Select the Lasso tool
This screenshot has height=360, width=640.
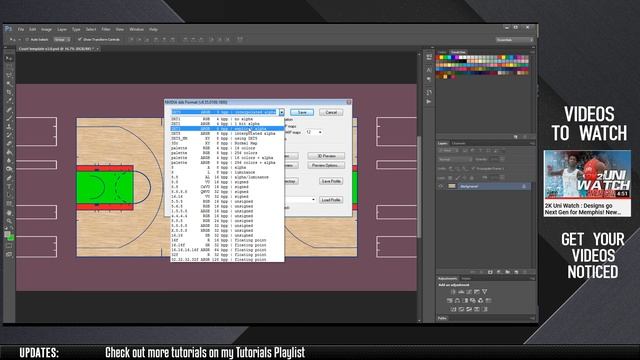pos(9,75)
